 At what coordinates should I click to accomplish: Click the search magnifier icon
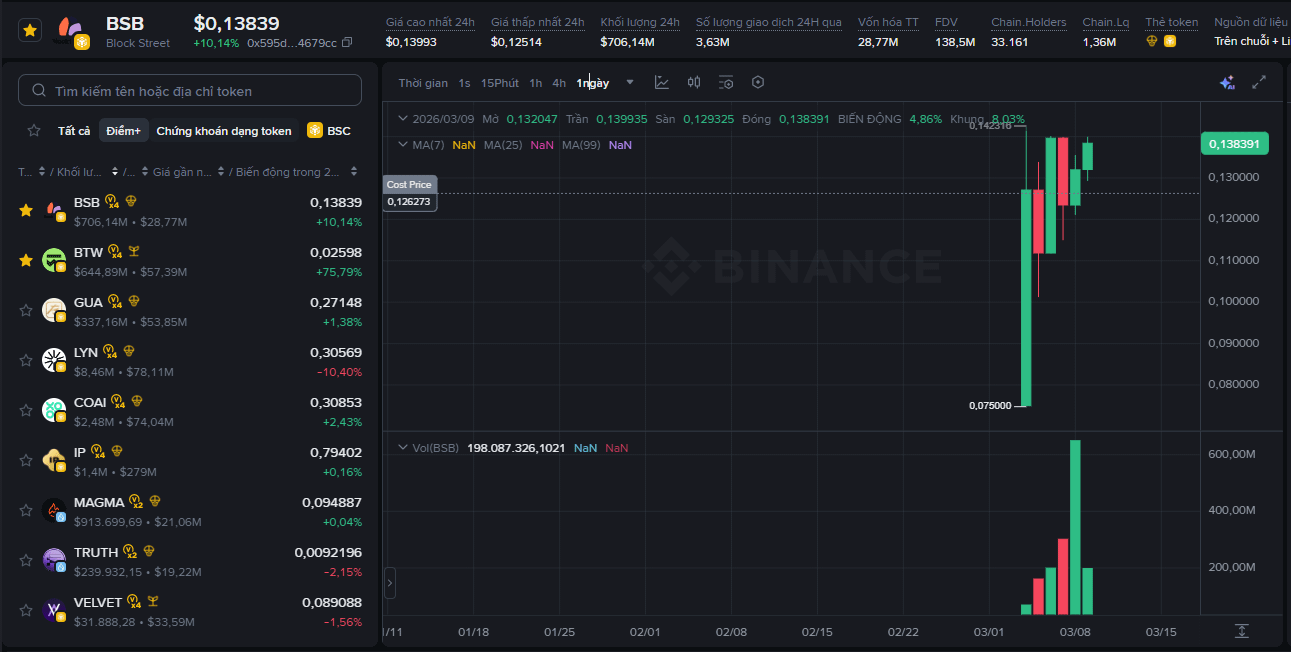pyautogui.click(x=39, y=91)
